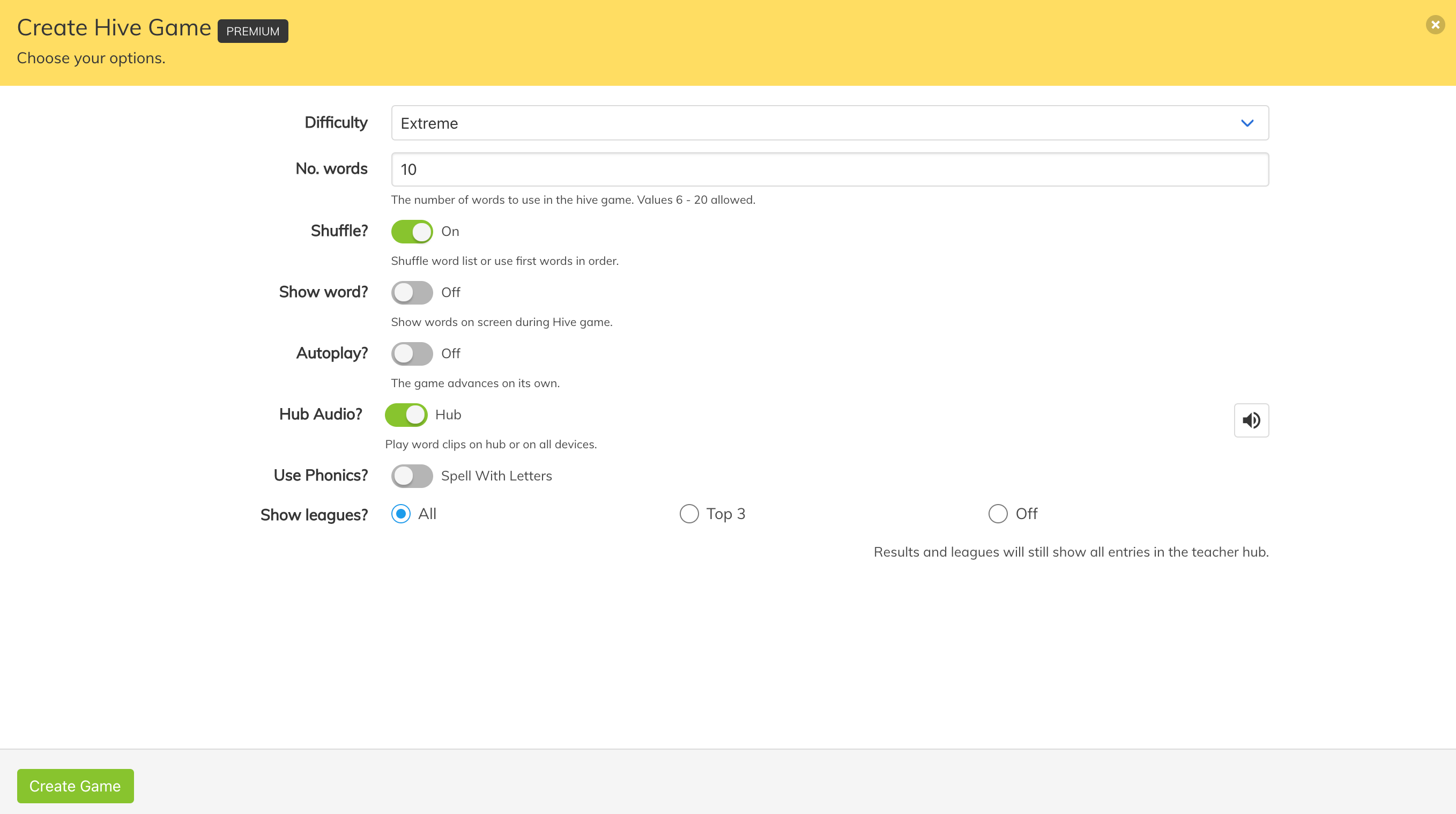This screenshot has width=1456, height=814.
Task: Click the Create Game button
Action: tap(75, 786)
